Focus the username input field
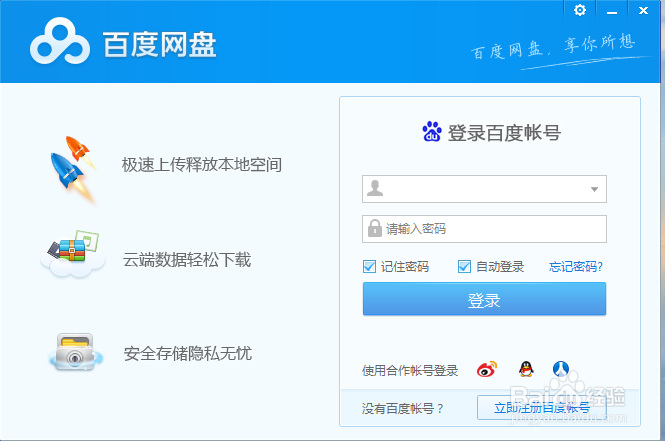665x441 pixels. tap(484, 189)
